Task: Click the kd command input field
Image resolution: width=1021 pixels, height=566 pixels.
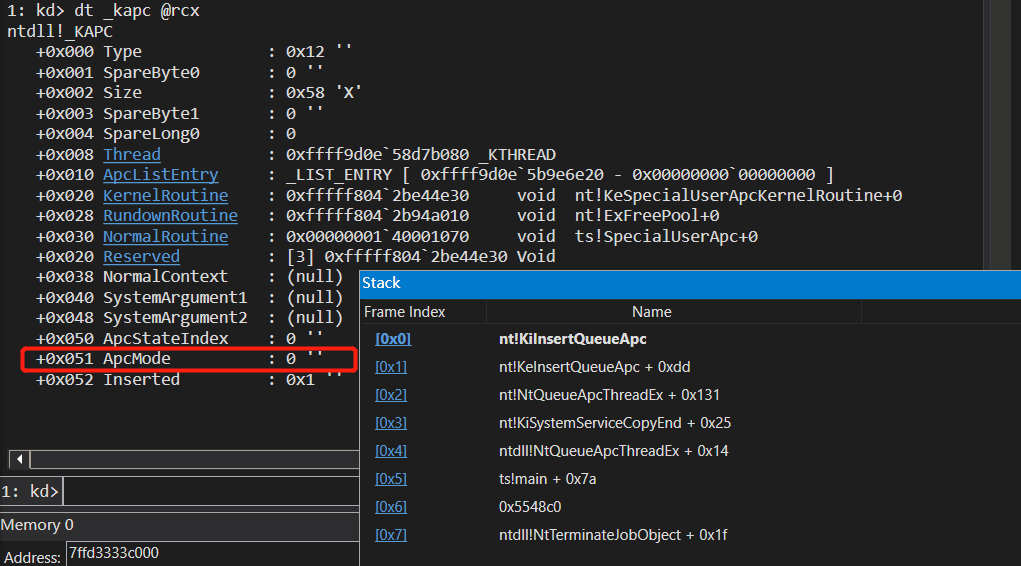Action: pos(211,491)
